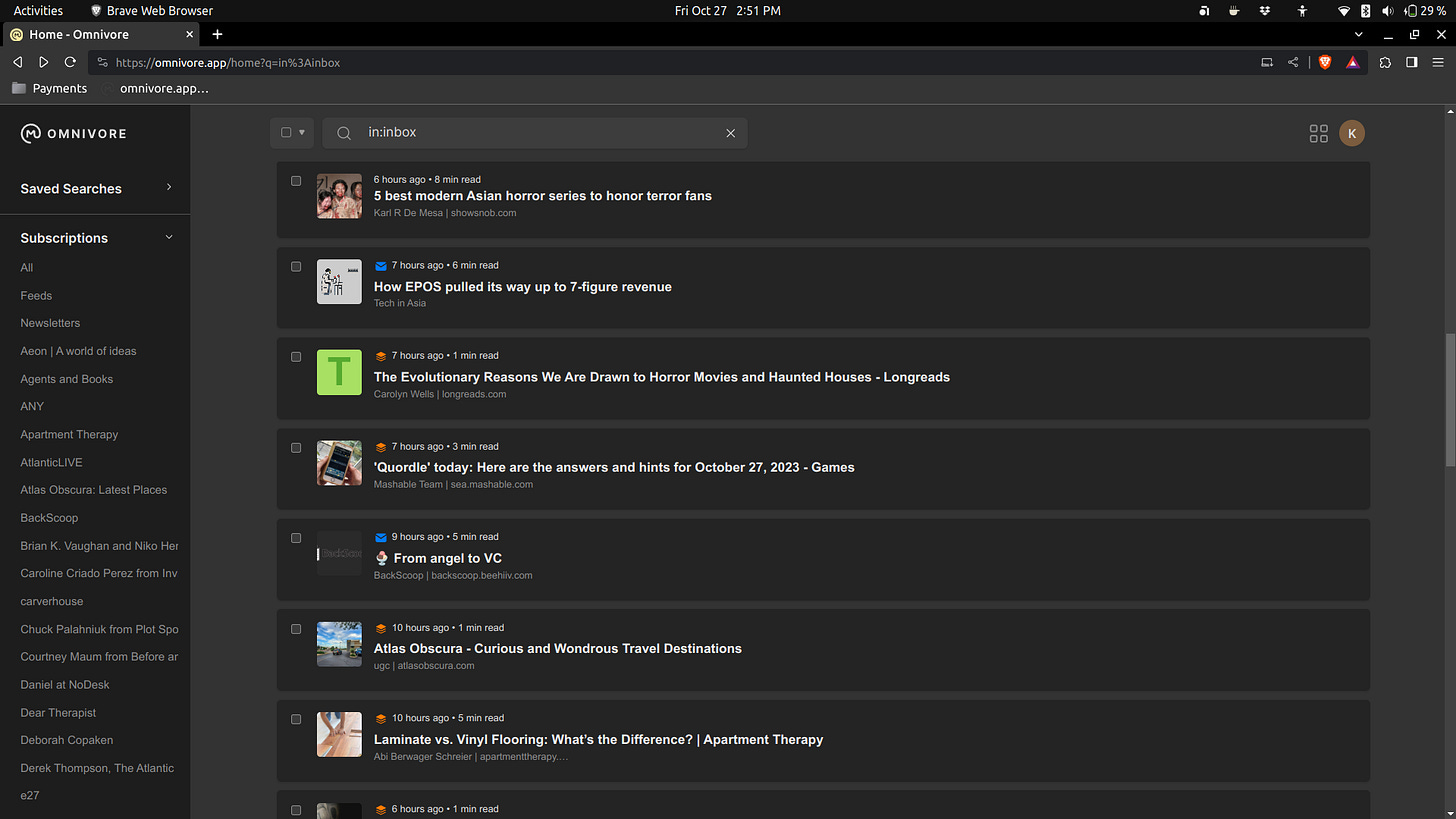The height and width of the screenshot is (819, 1456).
Task: Open the bulk select dropdown arrow
Action: click(x=302, y=132)
